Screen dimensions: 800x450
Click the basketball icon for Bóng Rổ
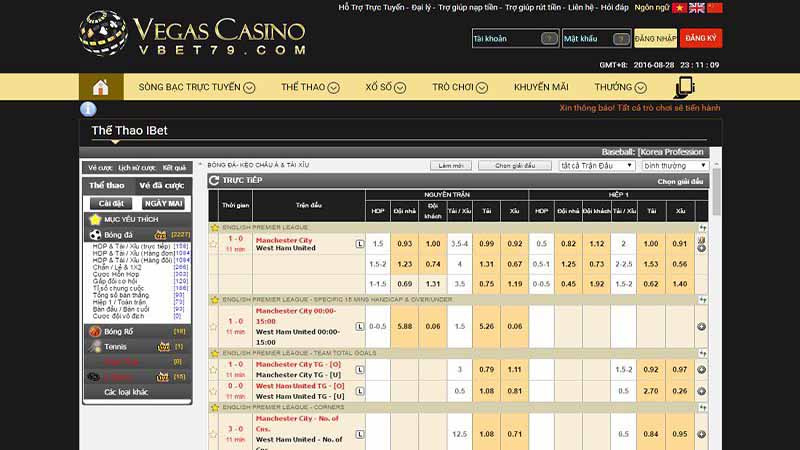[96, 331]
